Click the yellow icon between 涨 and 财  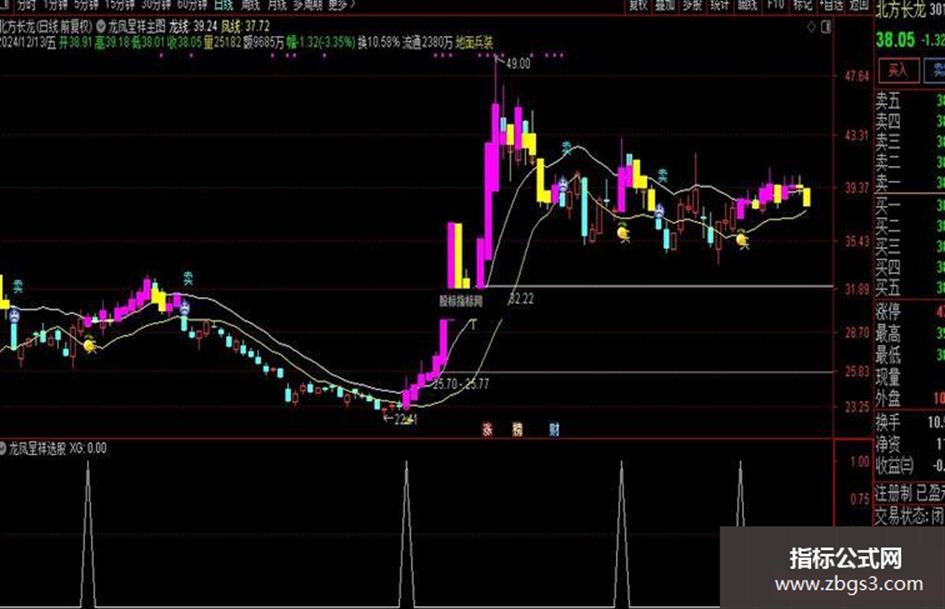tap(517, 429)
